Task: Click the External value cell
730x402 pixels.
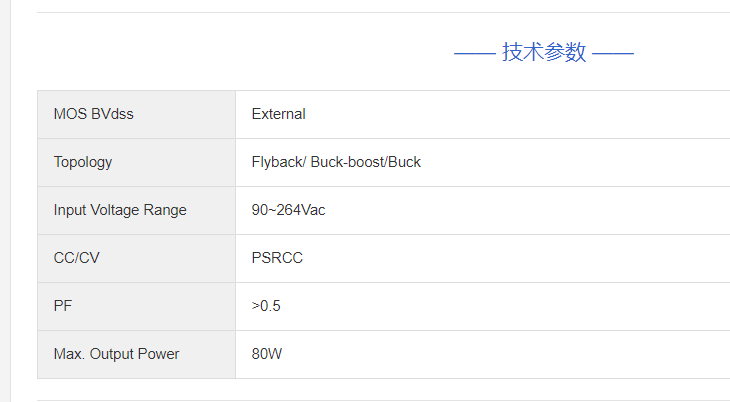Action: pos(278,114)
